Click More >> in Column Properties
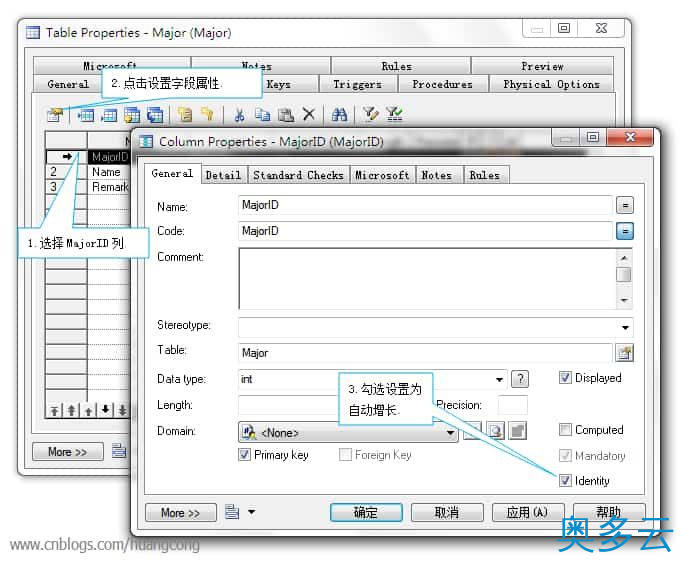This screenshot has height=563, width=684. pyautogui.click(x=180, y=512)
